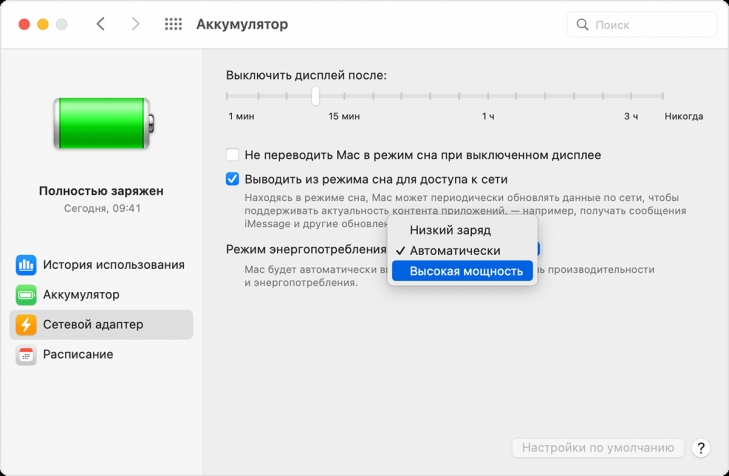
Task: Choose the Автоматически option
Action: [455, 251]
